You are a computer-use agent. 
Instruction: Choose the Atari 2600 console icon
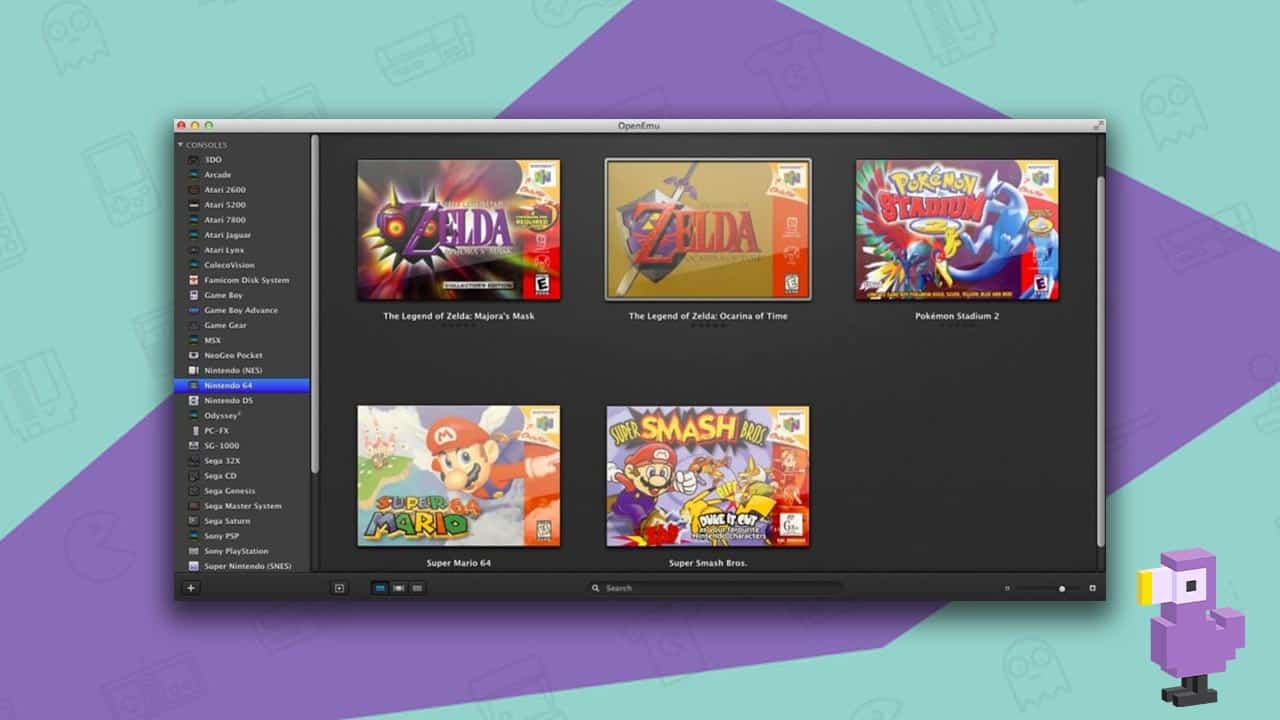pos(194,190)
